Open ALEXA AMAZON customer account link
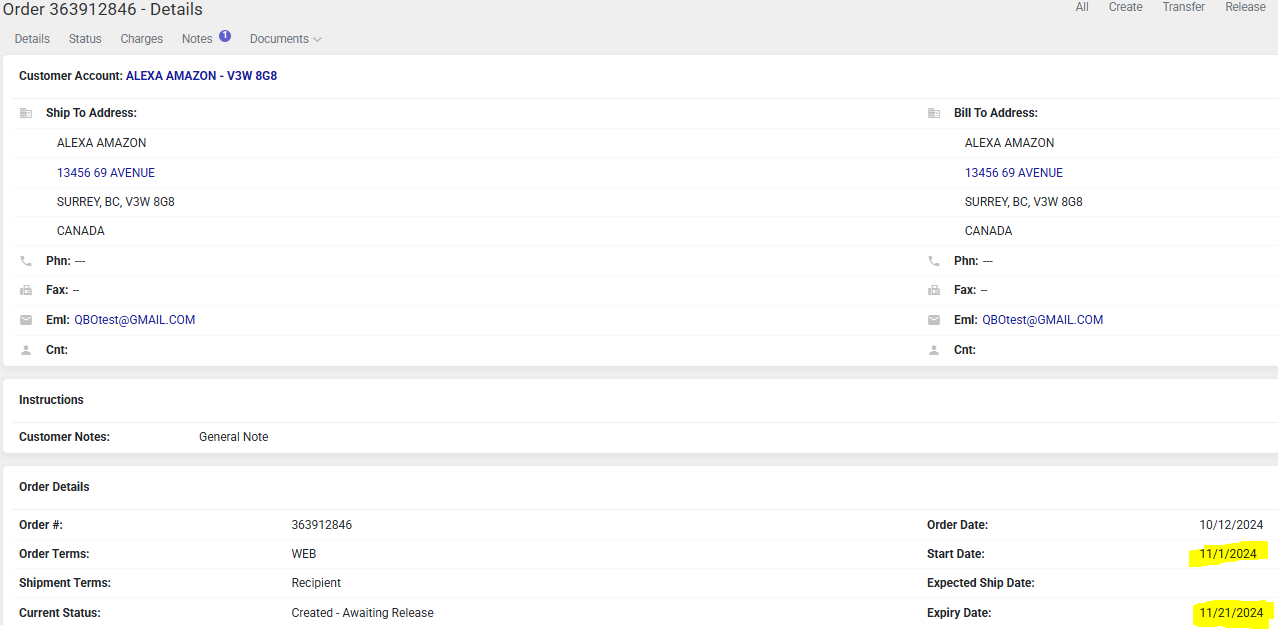The image size is (1278, 629). click(x=201, y=76)
